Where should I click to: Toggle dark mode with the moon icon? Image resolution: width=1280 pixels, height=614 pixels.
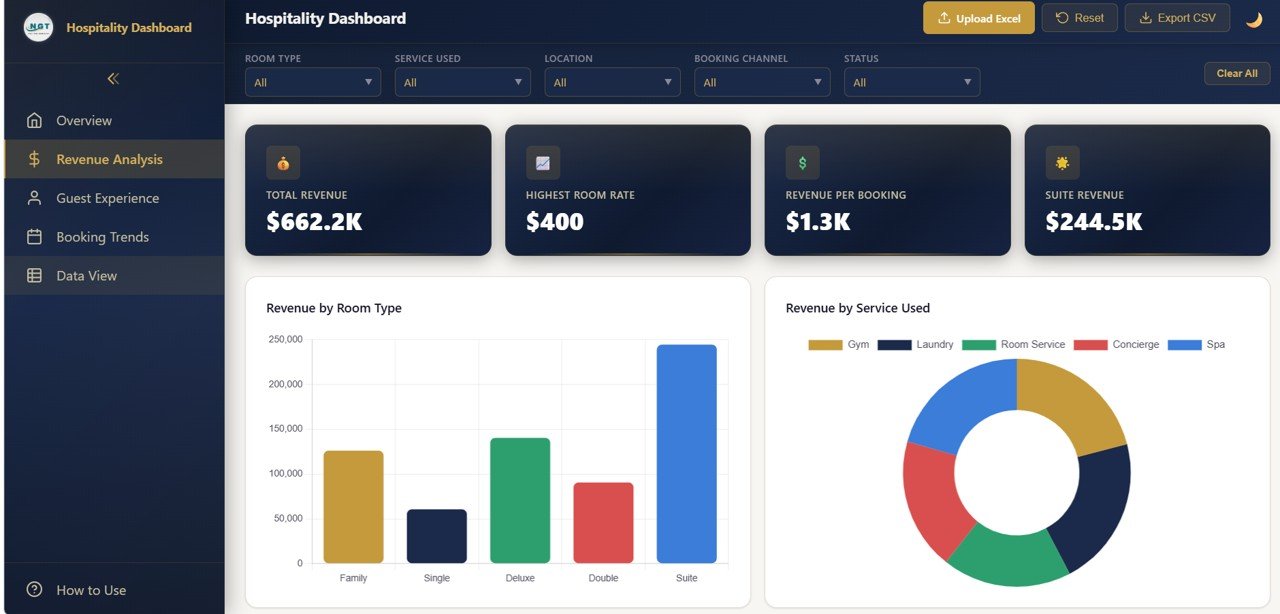pos(1254,17)
